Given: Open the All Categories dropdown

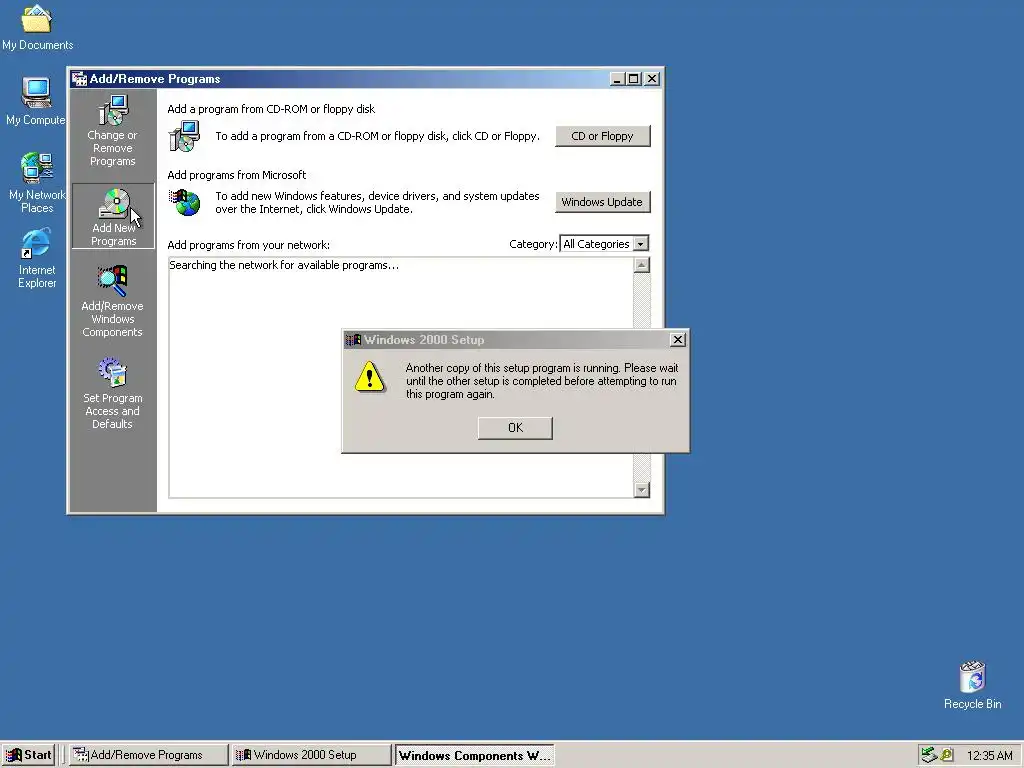Looking at the screenshot, I should coord(604,244).
